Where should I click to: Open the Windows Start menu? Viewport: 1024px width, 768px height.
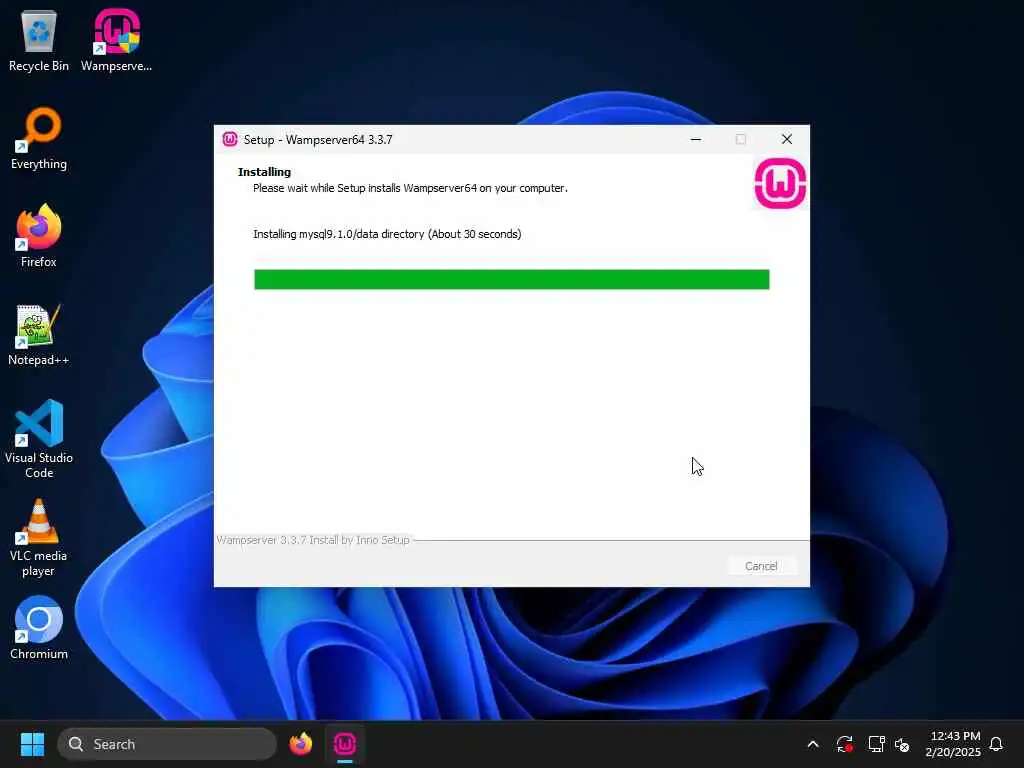pos(32,744)
